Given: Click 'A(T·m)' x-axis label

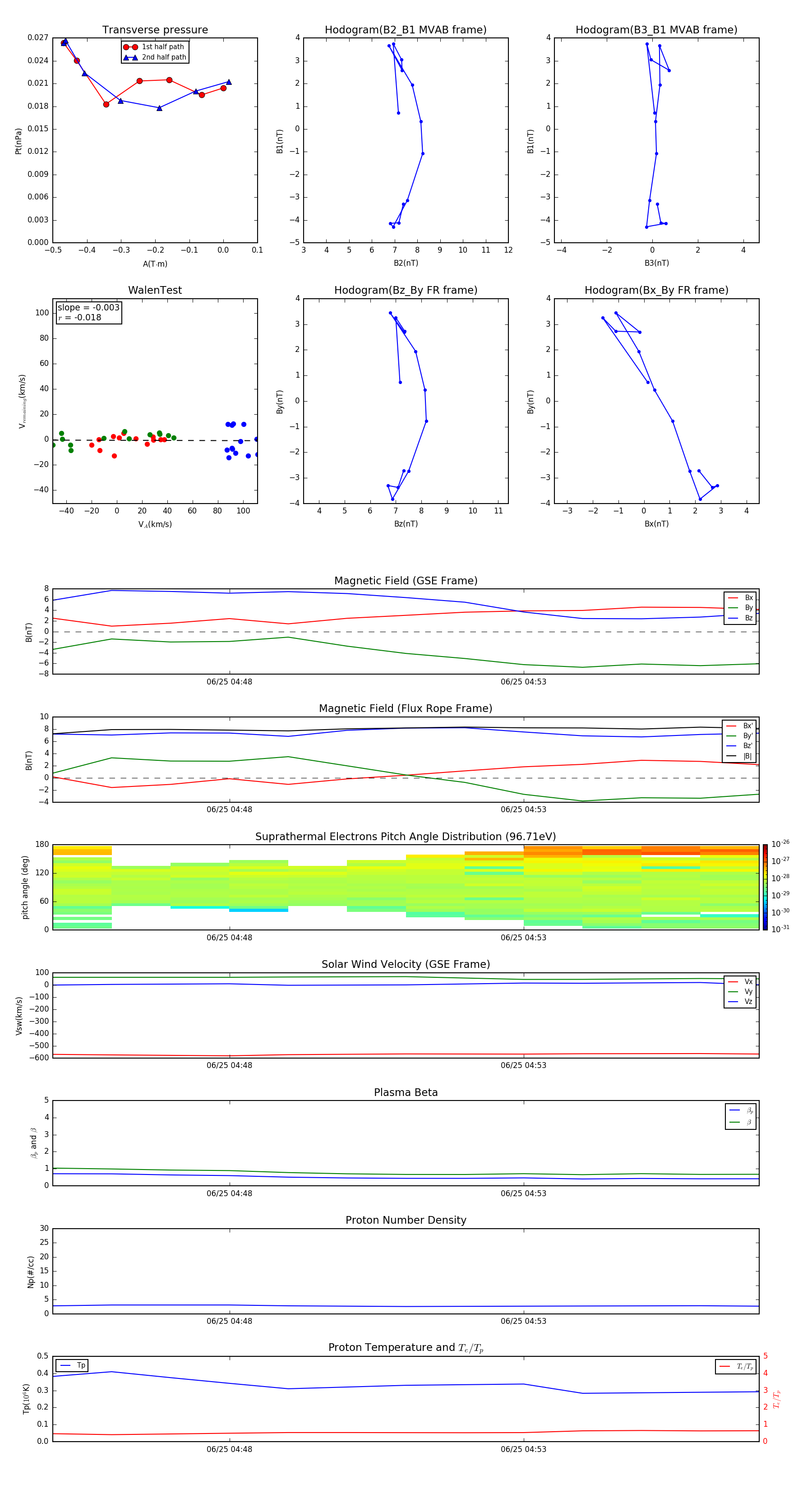Looking at the screenshot, I should 155,264.
